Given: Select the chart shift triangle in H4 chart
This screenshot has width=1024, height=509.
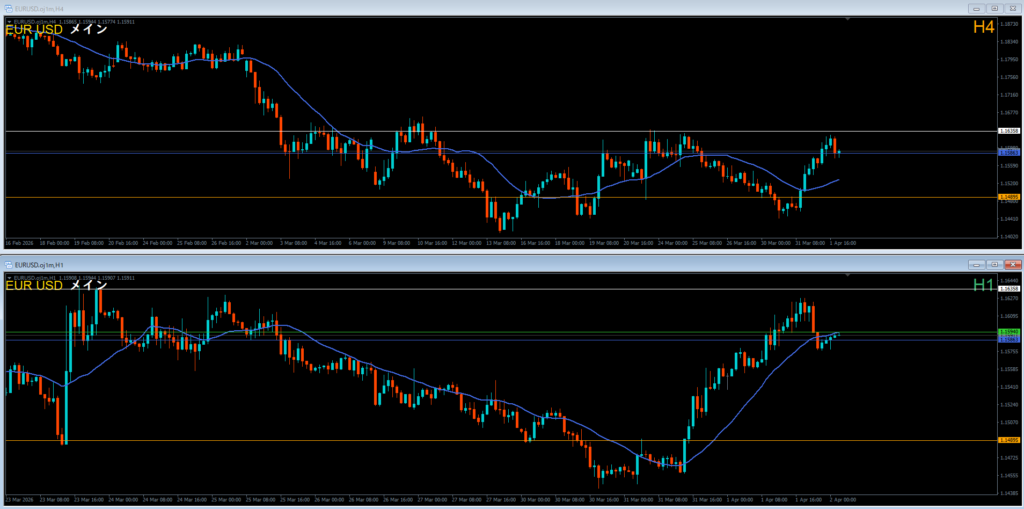Looking at the screenshot, I should tap(848, 20).
